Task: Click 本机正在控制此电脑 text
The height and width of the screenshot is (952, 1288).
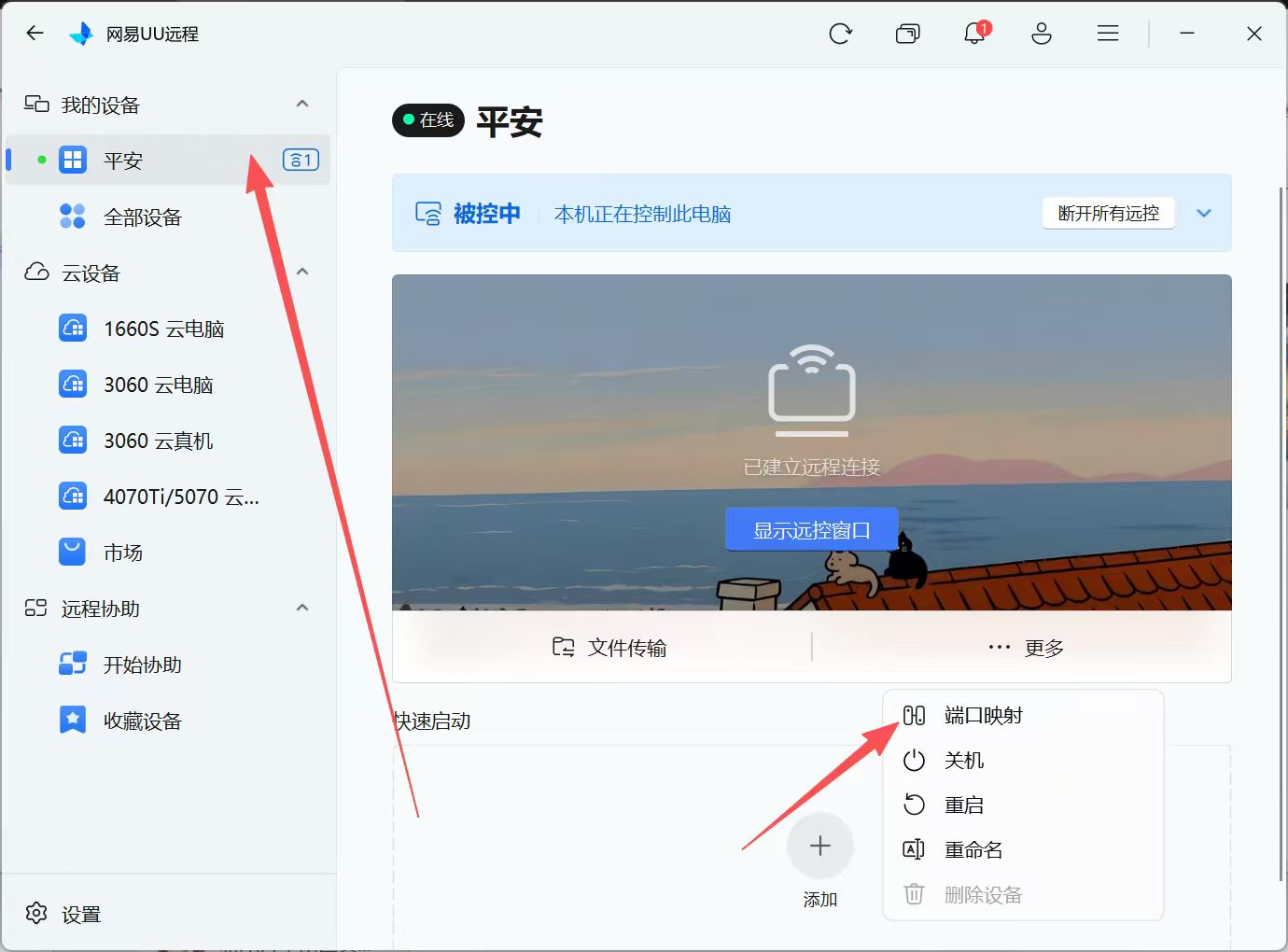Action: 643,214
